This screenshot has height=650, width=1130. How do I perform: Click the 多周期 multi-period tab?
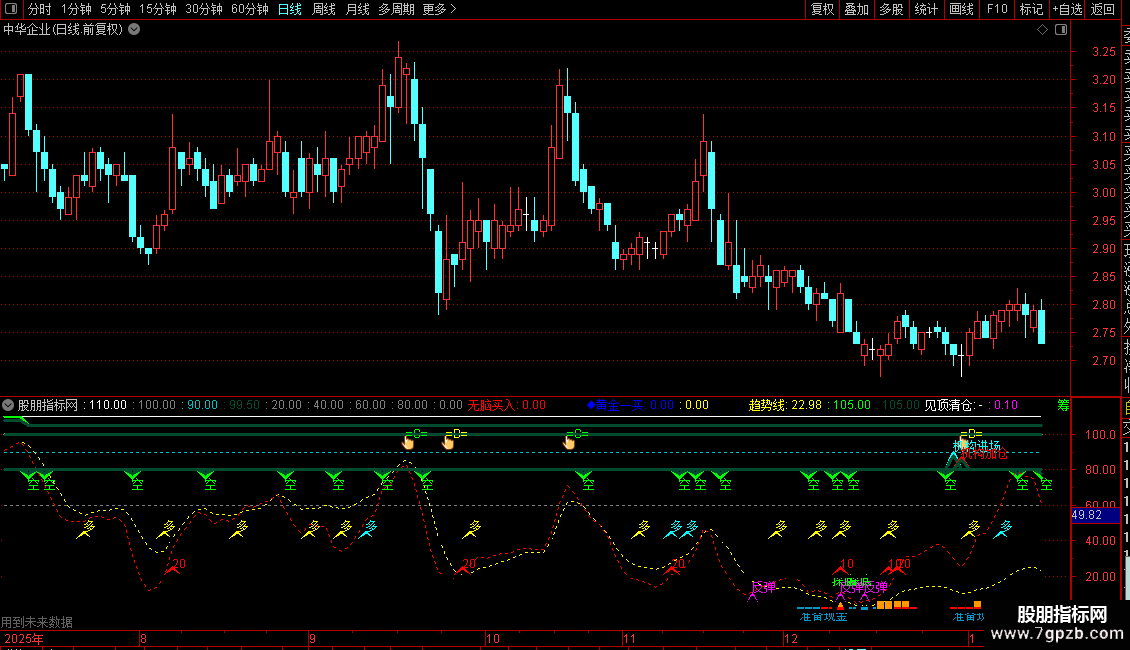396,9
